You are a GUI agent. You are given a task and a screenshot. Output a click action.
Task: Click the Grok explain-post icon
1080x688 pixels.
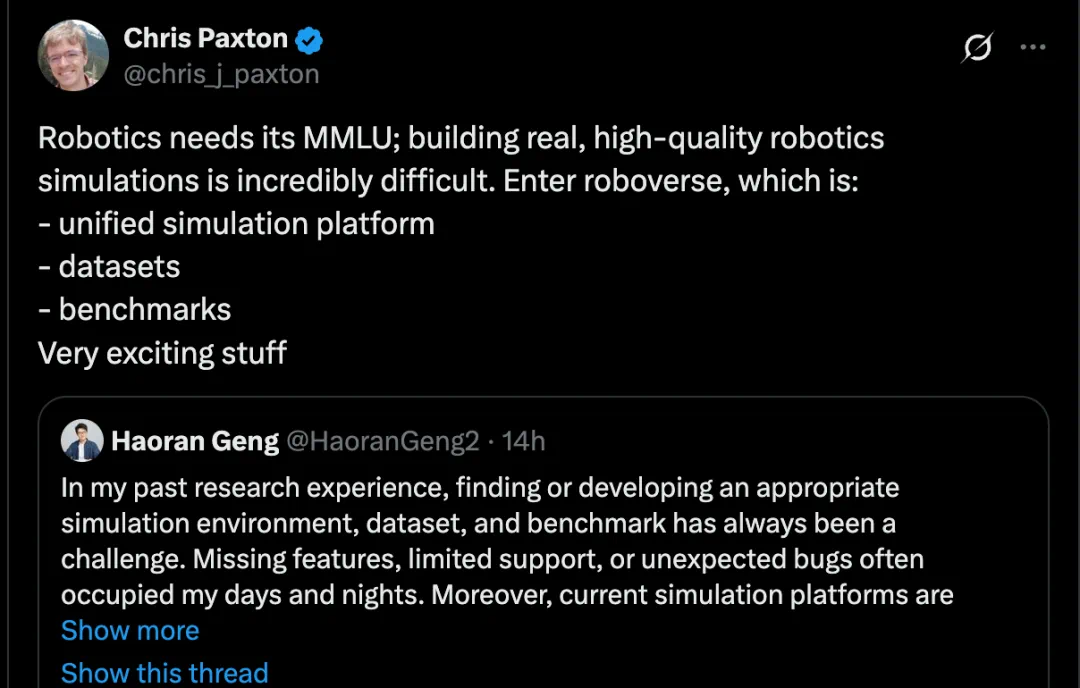977,47
